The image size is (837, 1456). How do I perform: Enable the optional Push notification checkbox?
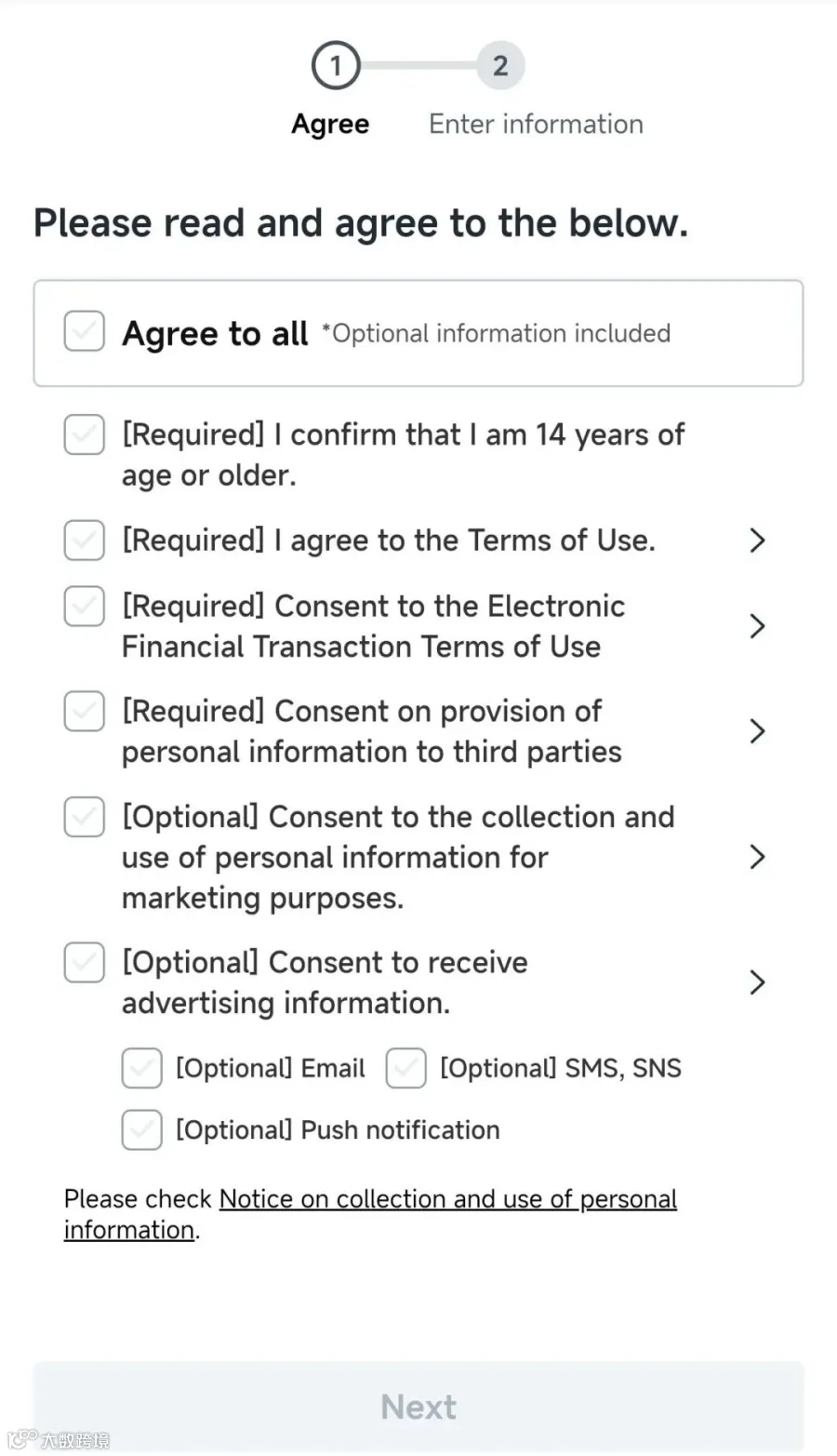point(142,1129)
